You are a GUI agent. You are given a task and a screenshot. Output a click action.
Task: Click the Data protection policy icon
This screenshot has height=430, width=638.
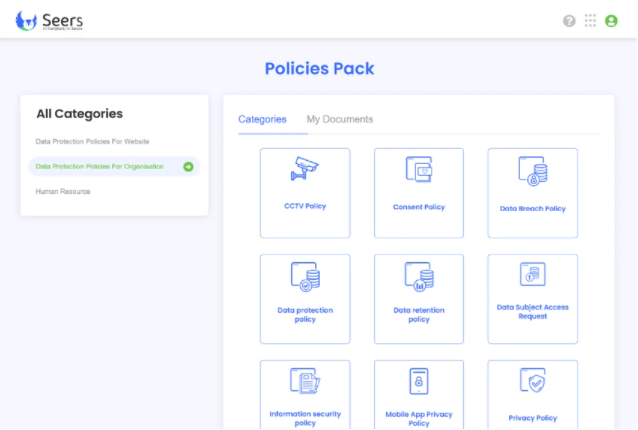coord(305,277)
